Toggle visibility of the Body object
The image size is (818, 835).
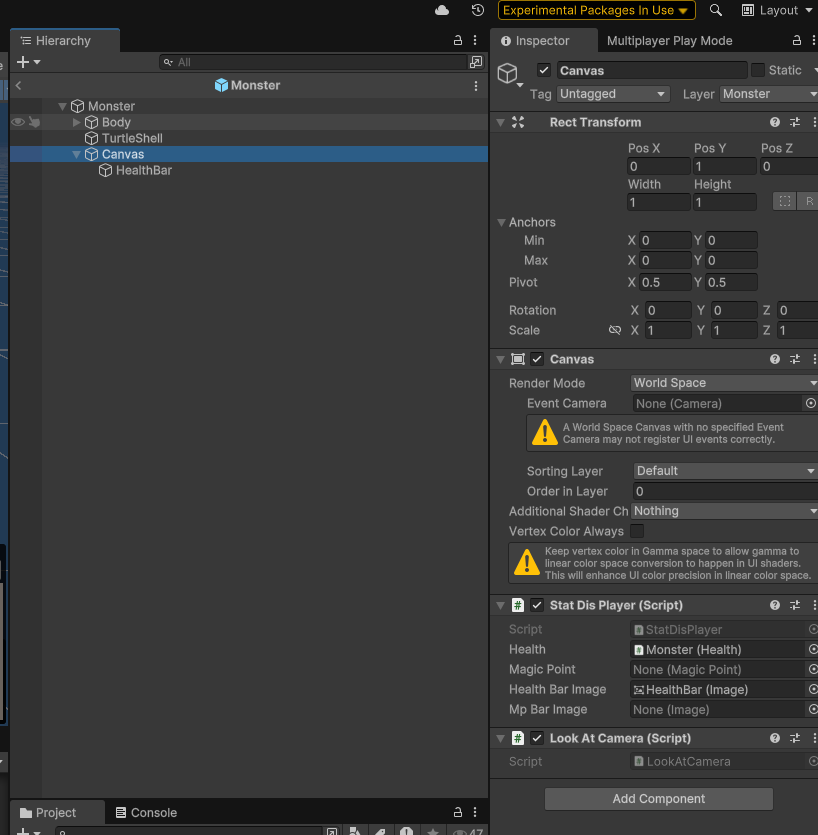pos(18,122)
